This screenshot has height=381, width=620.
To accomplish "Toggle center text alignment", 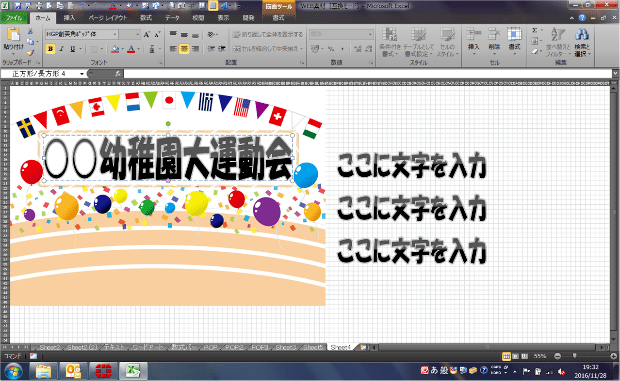I will click(x=184, y=49).
